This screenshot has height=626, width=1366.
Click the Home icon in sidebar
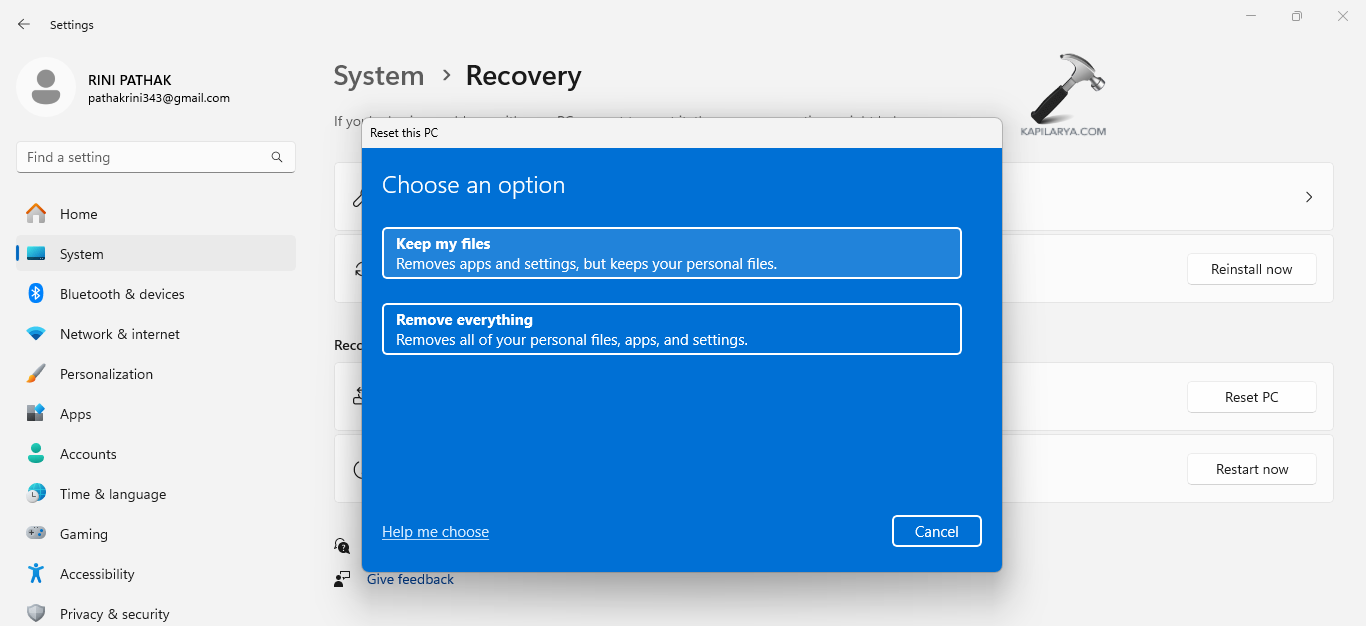tap(36, 214)
